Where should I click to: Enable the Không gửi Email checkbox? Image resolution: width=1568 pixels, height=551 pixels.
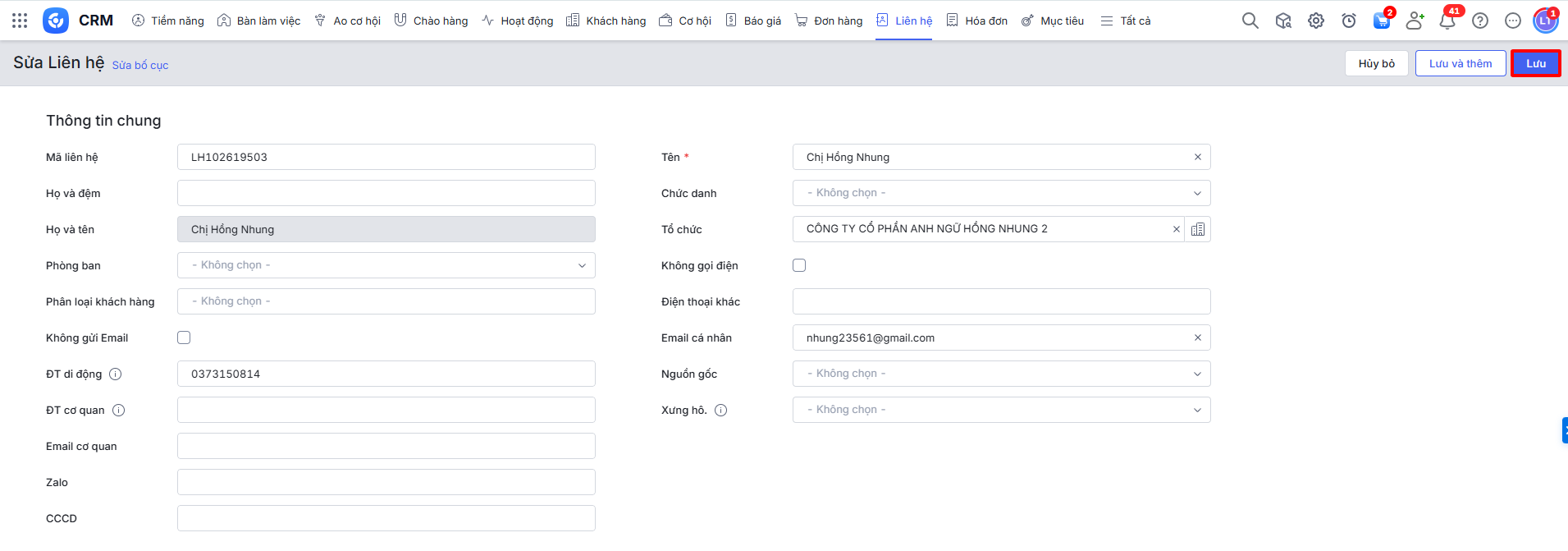[x=184, y=337]
